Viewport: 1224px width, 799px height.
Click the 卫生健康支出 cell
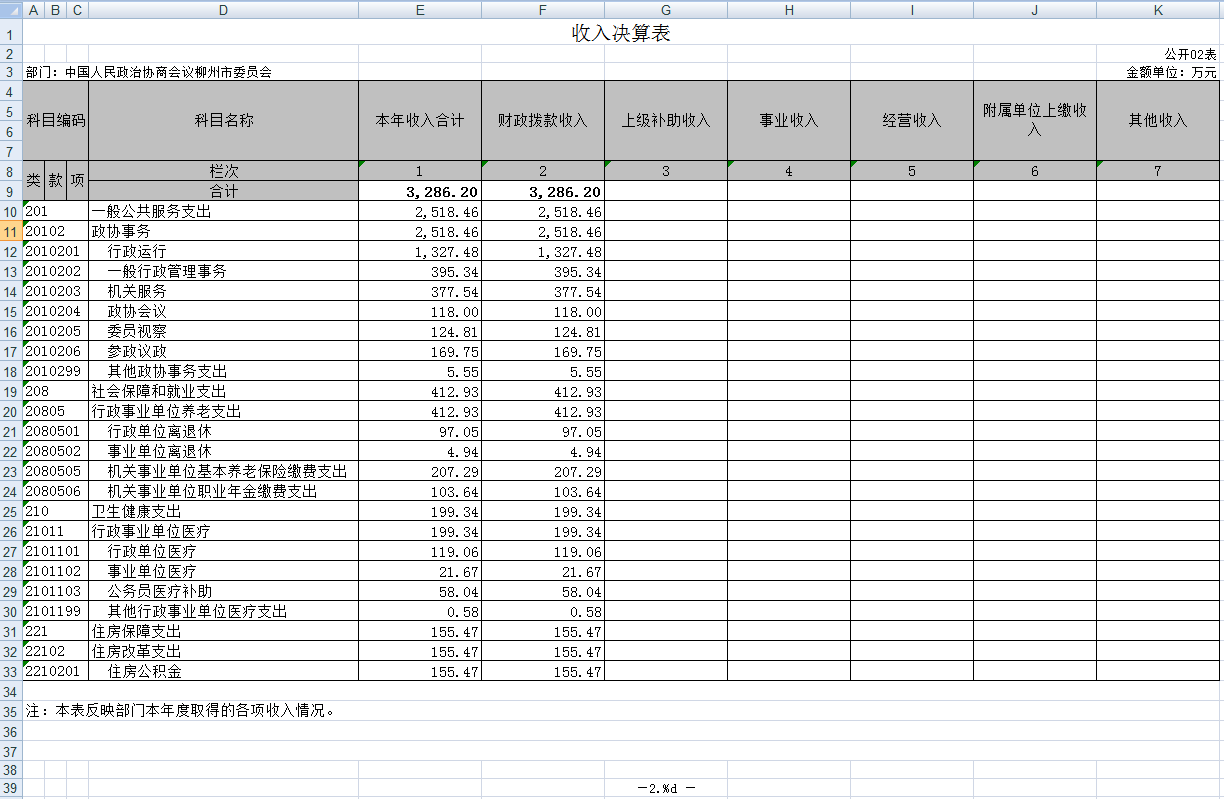[224, 511]
